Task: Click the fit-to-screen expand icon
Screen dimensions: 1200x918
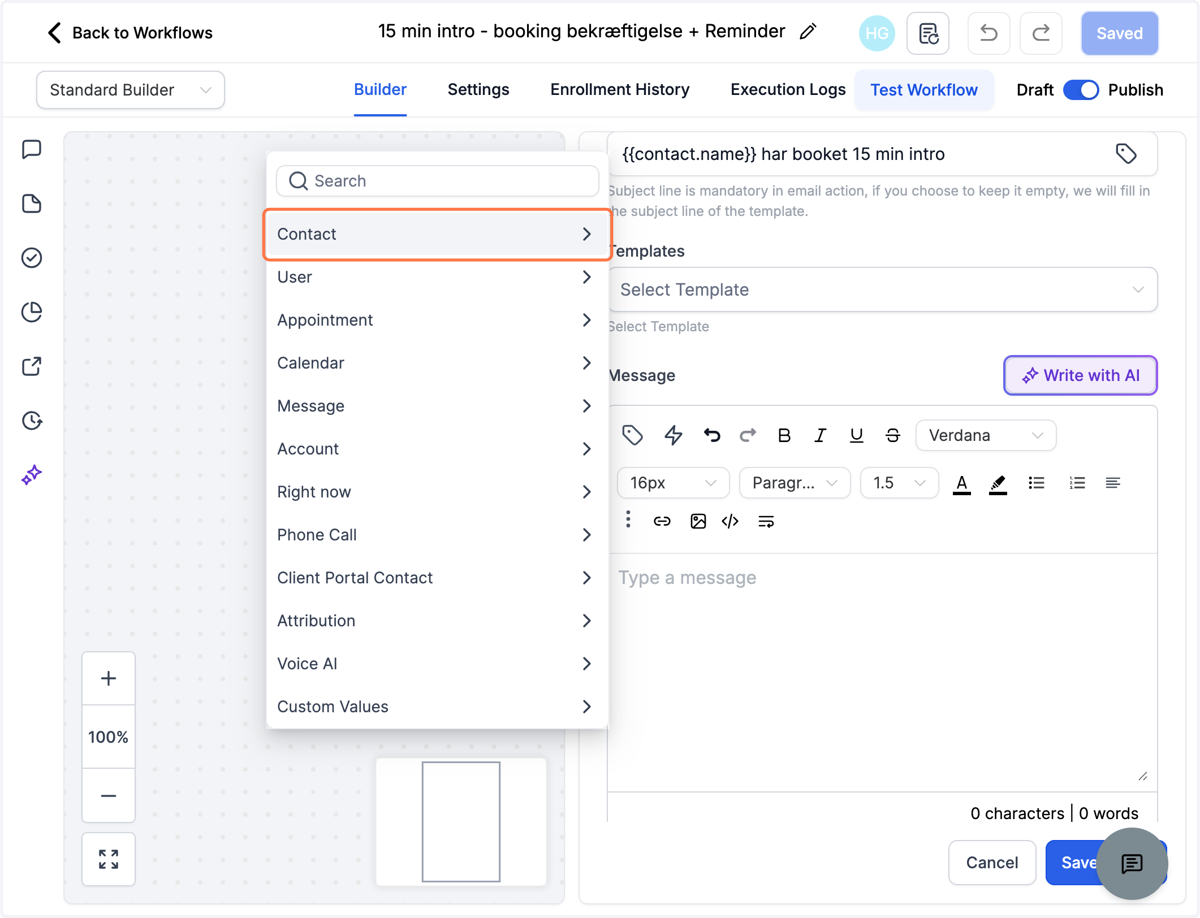Action: [109, 859]
